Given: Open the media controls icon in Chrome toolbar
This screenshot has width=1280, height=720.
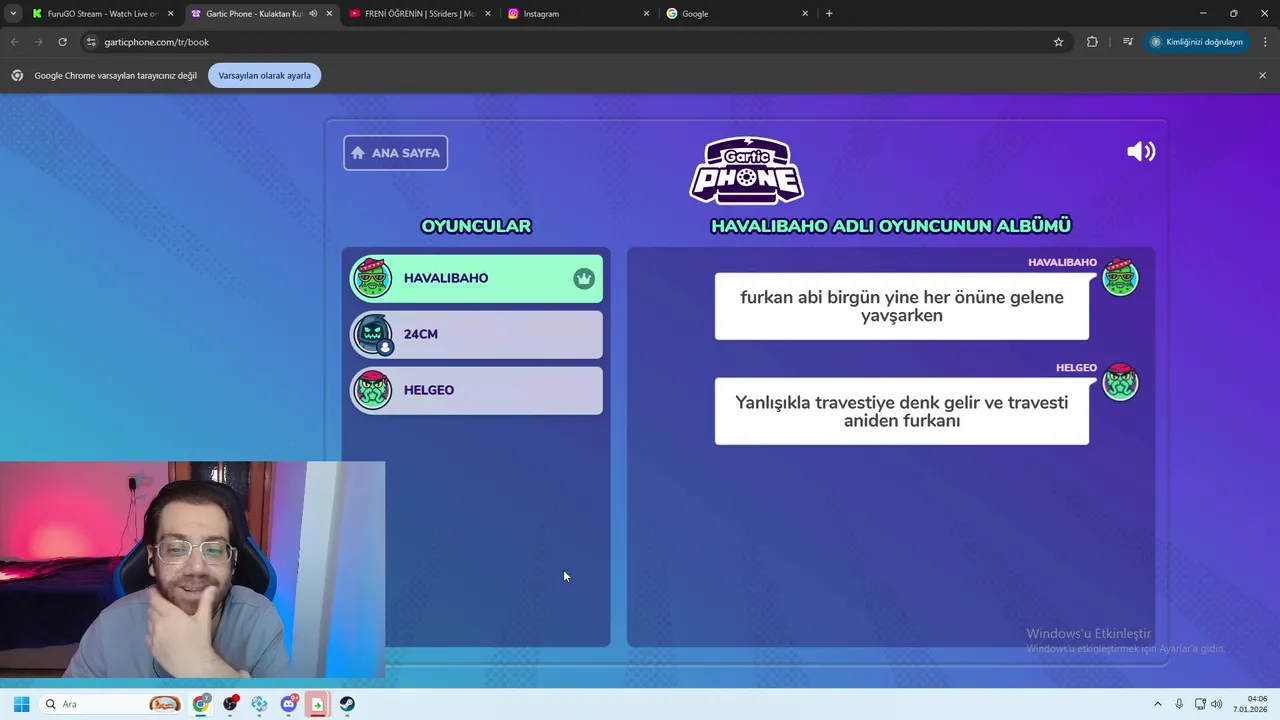Looking at the screenshot, I should (1127, 42).
